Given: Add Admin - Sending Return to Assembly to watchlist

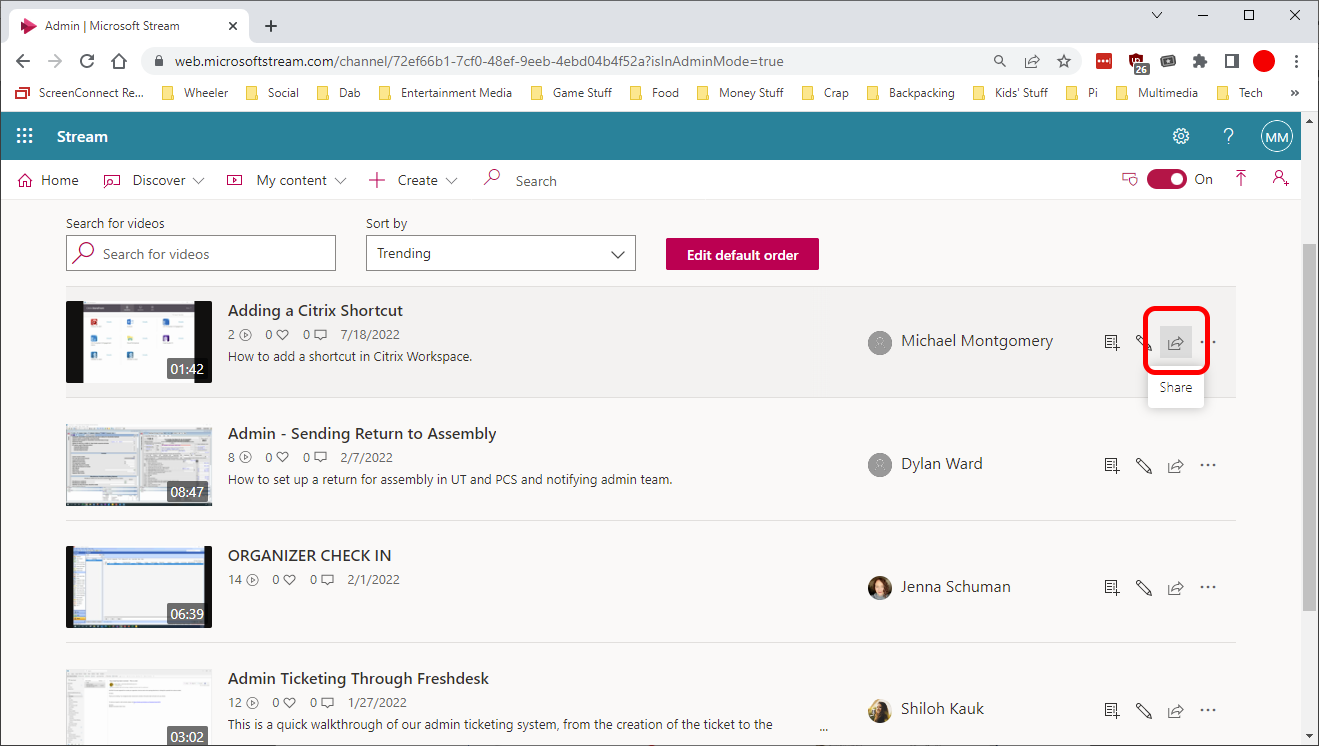Looking at the screenshot, I should click(1112, 465).
